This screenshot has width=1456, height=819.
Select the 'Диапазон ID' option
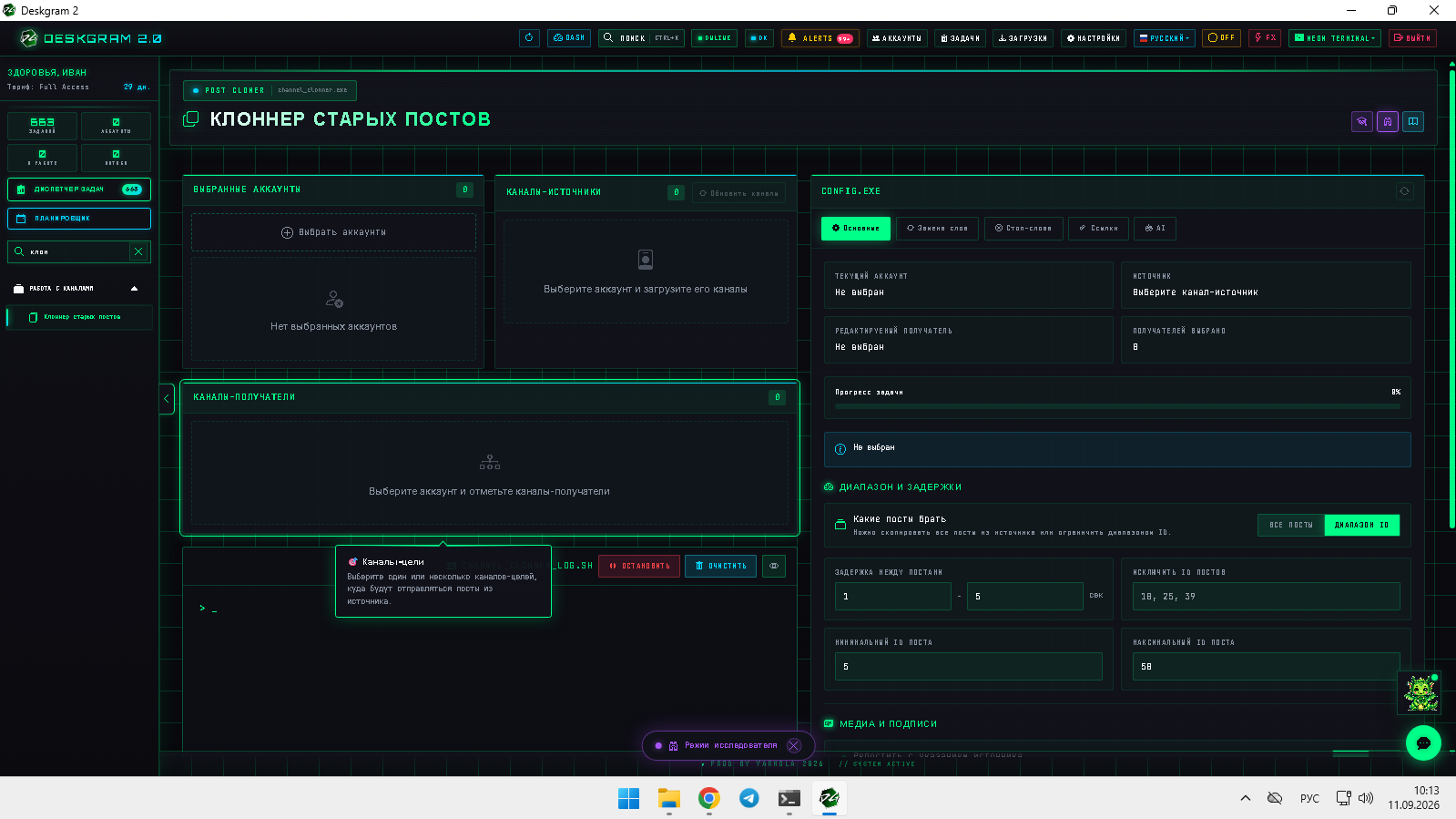click(1362, 525)
